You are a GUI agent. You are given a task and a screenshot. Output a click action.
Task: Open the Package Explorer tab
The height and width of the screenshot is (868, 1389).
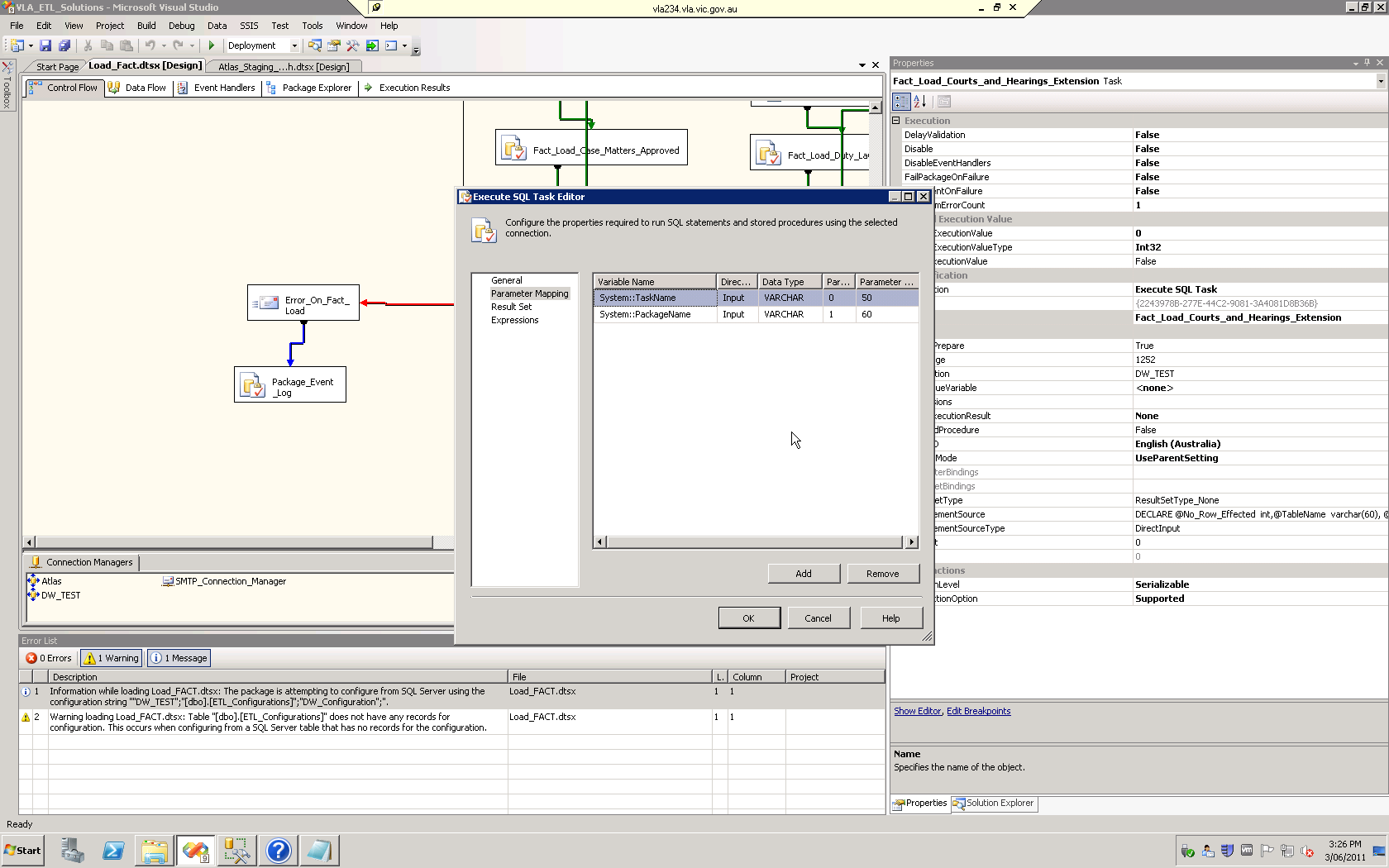309,88
